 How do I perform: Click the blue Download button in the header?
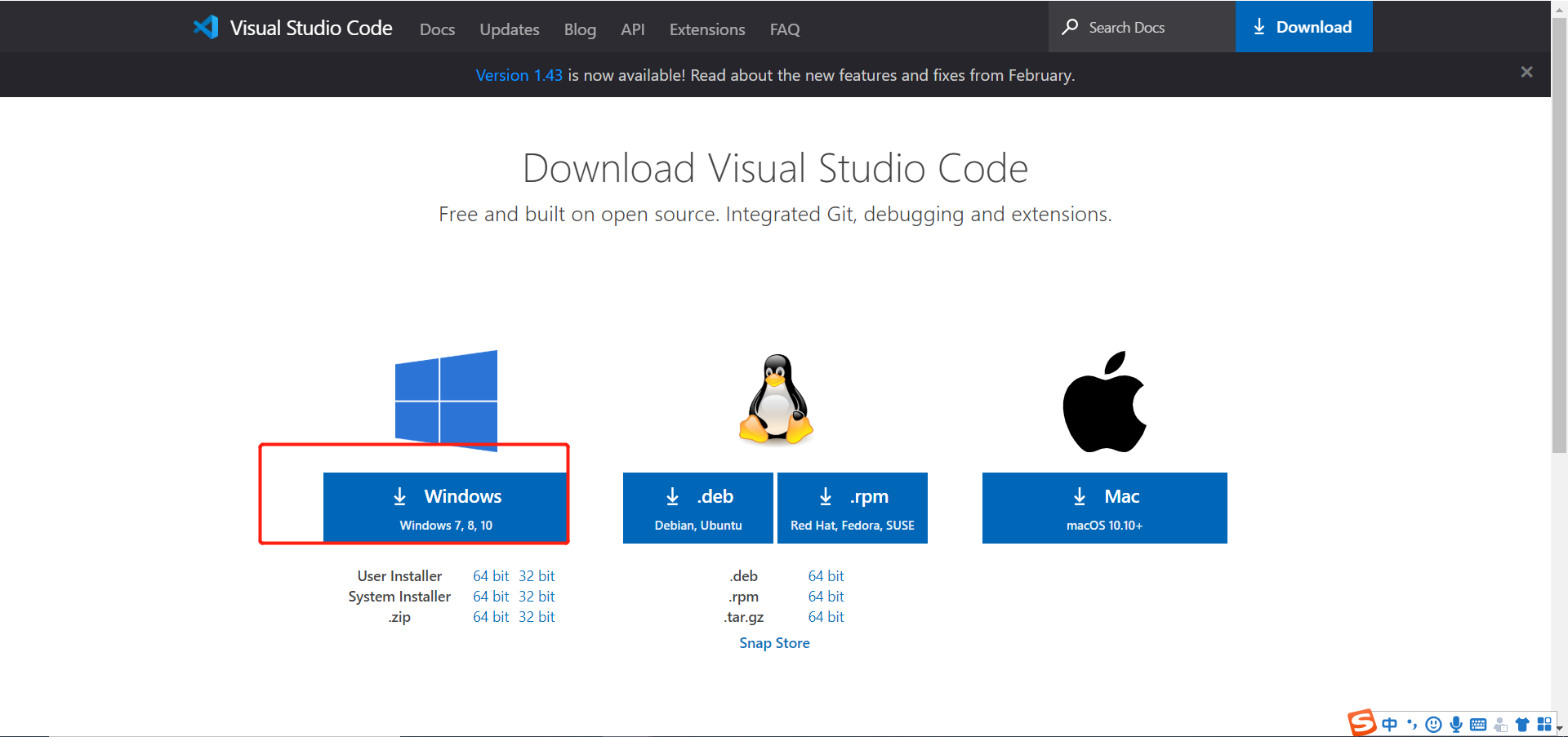(1303, 26)
